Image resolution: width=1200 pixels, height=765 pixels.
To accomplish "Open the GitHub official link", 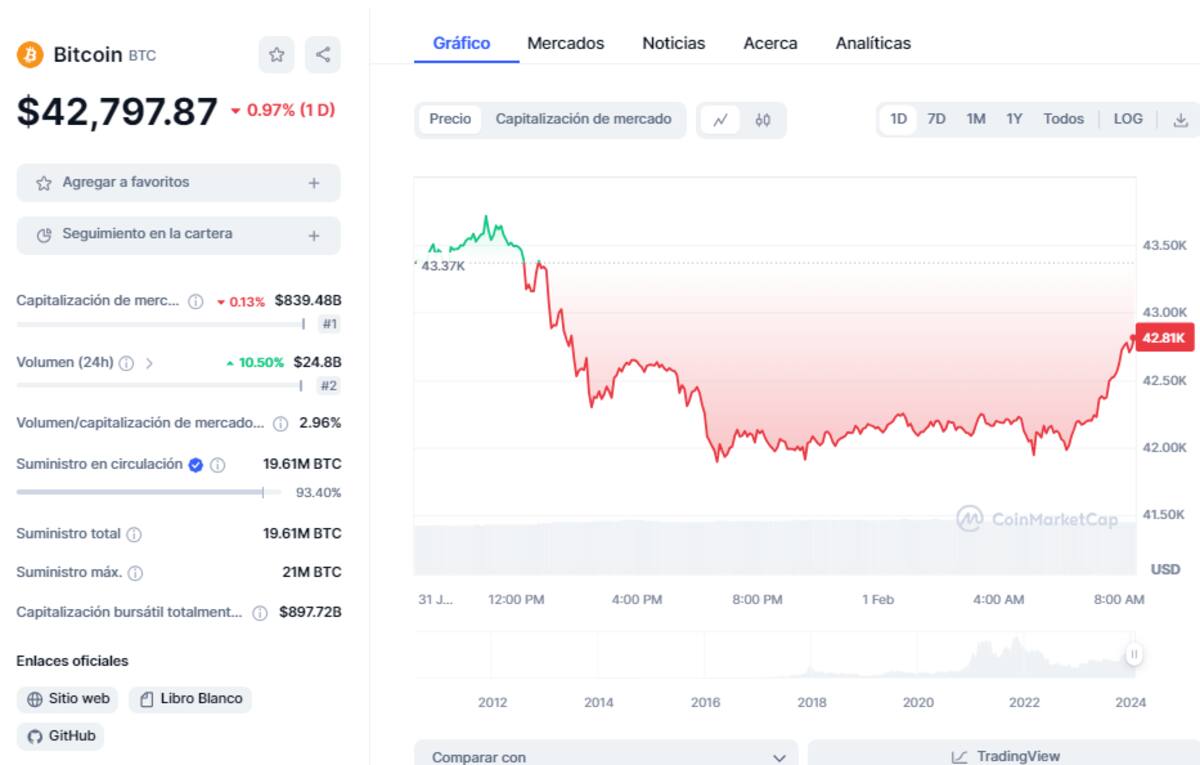I will point(61,736).
